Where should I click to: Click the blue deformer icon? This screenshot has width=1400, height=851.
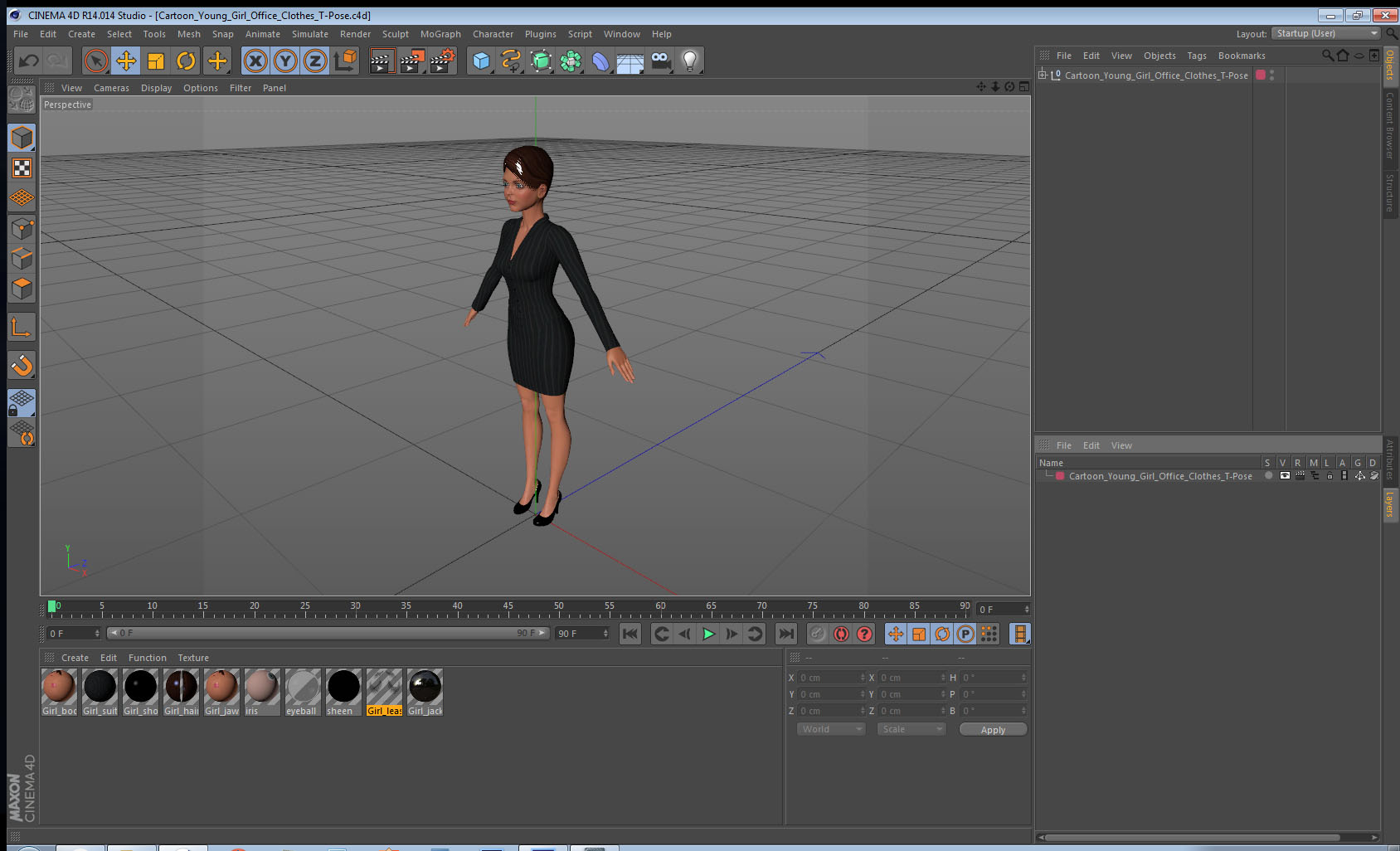pyautogui.click(x=600, y=61)
